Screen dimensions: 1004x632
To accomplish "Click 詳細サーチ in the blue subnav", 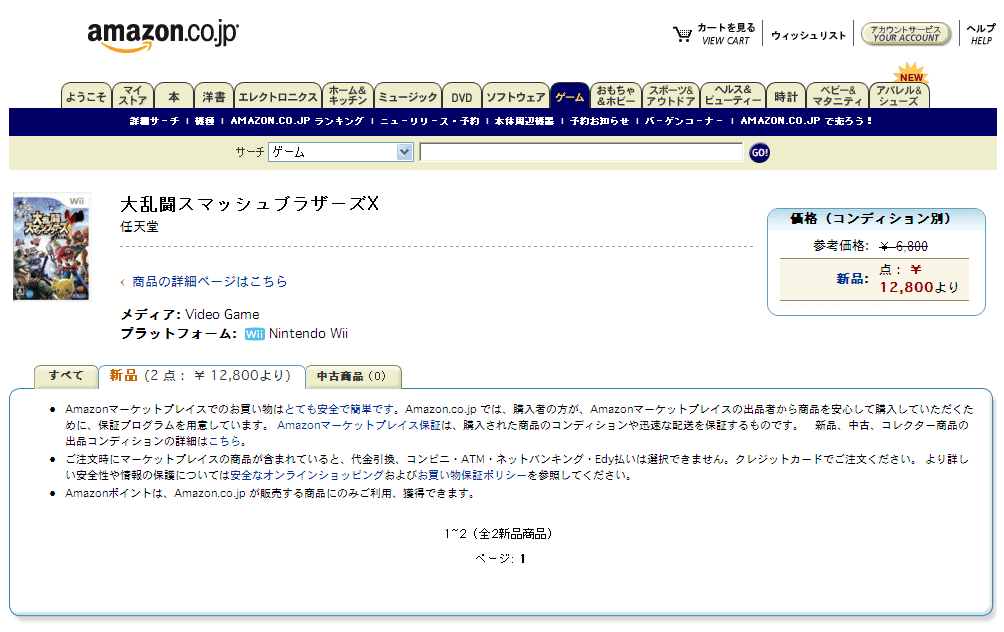I will (154, 121).
